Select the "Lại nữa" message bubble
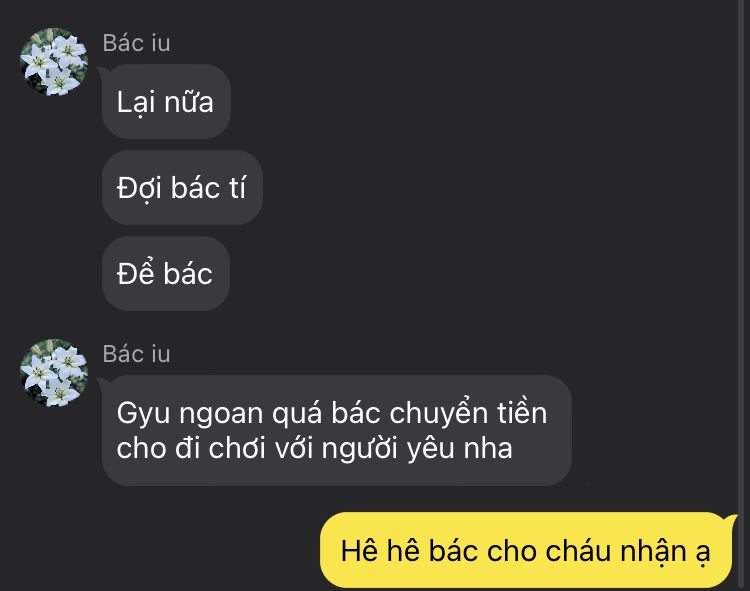 [x=166, y=101]
